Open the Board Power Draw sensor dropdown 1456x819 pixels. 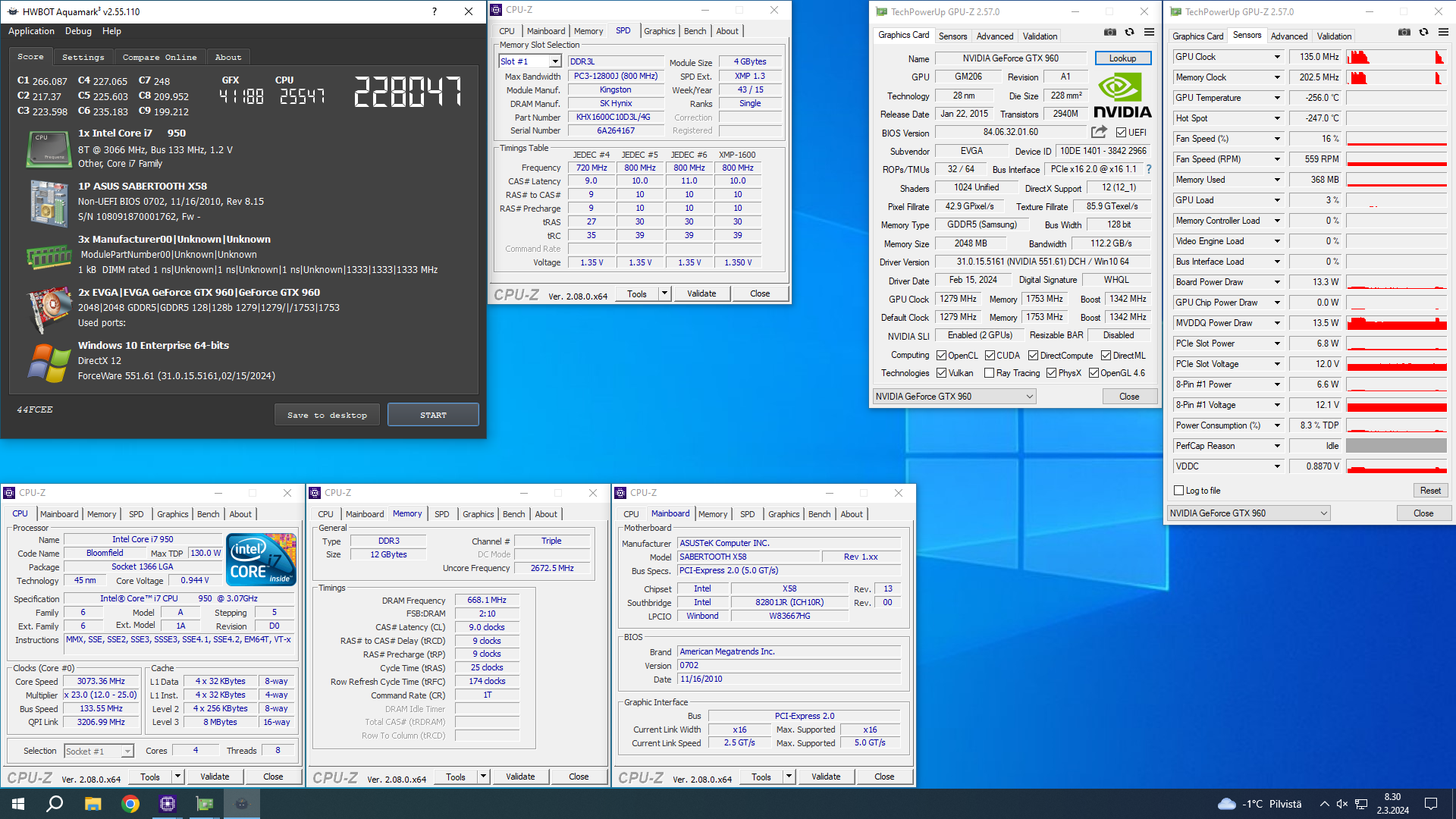[x=1277, y=282]
